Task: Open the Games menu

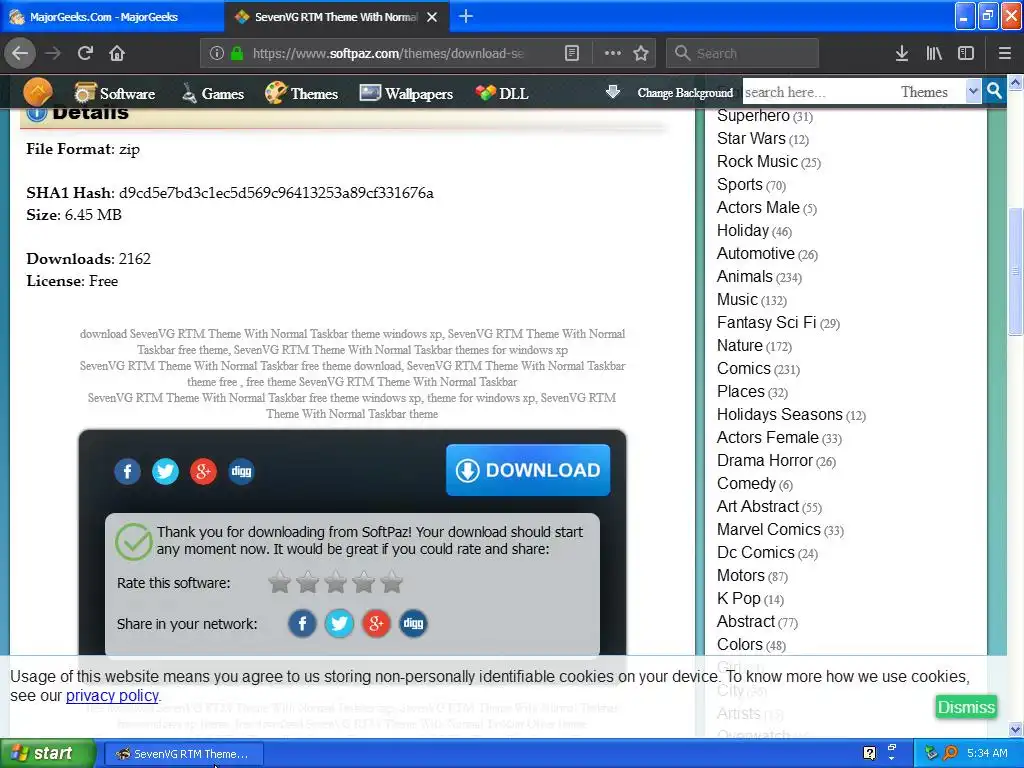Action: pyautogui.click(x=213, y=93)
